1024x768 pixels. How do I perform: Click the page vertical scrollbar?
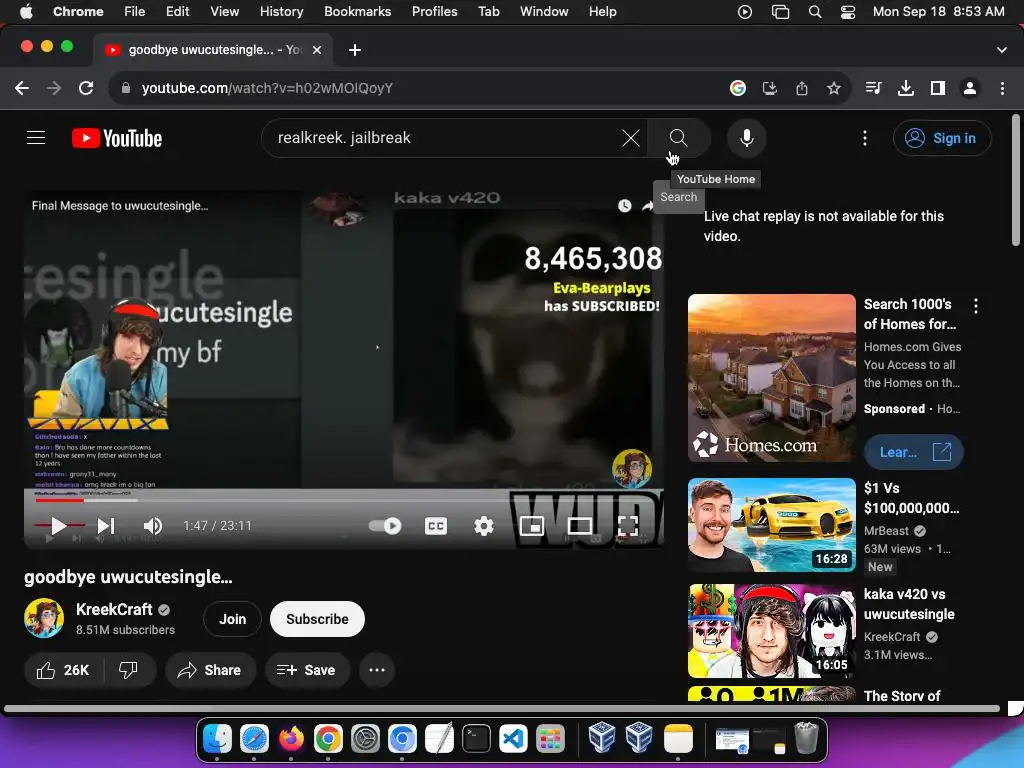click(1016, 180)
